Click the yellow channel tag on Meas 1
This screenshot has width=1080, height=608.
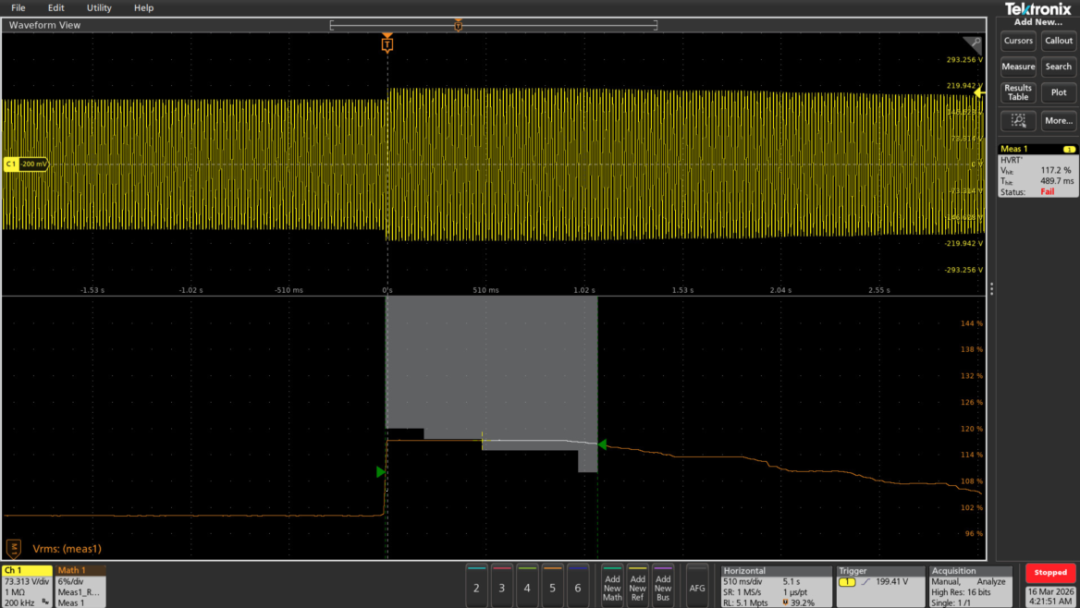1069,149
